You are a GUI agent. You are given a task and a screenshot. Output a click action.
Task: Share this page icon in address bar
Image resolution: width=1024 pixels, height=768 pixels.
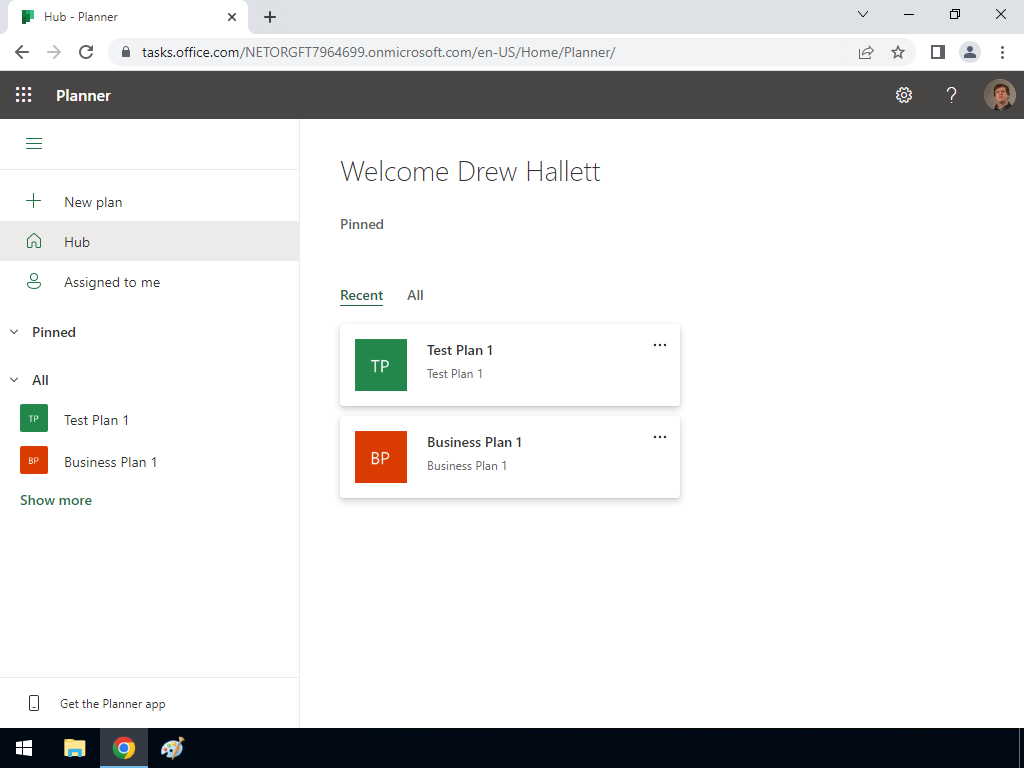[866, 52]
